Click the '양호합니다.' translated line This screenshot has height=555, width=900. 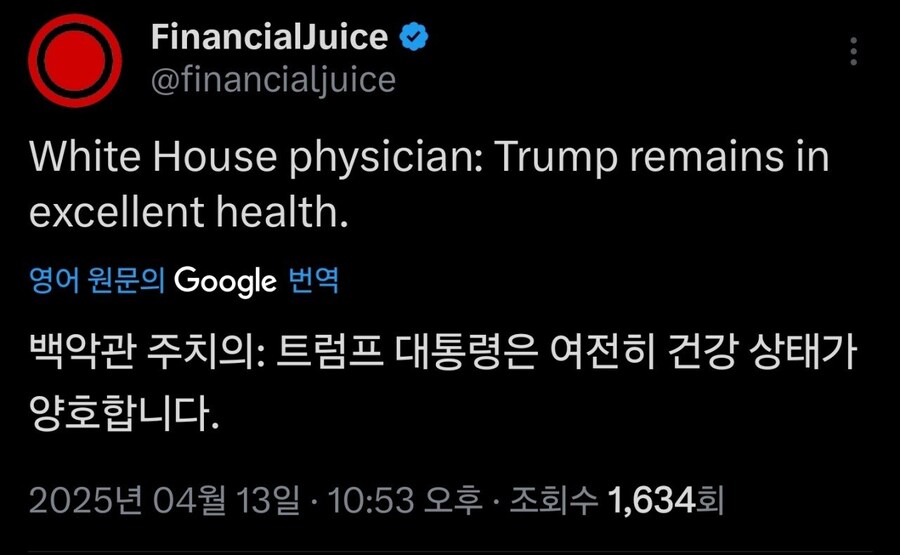tap(125, 413)
